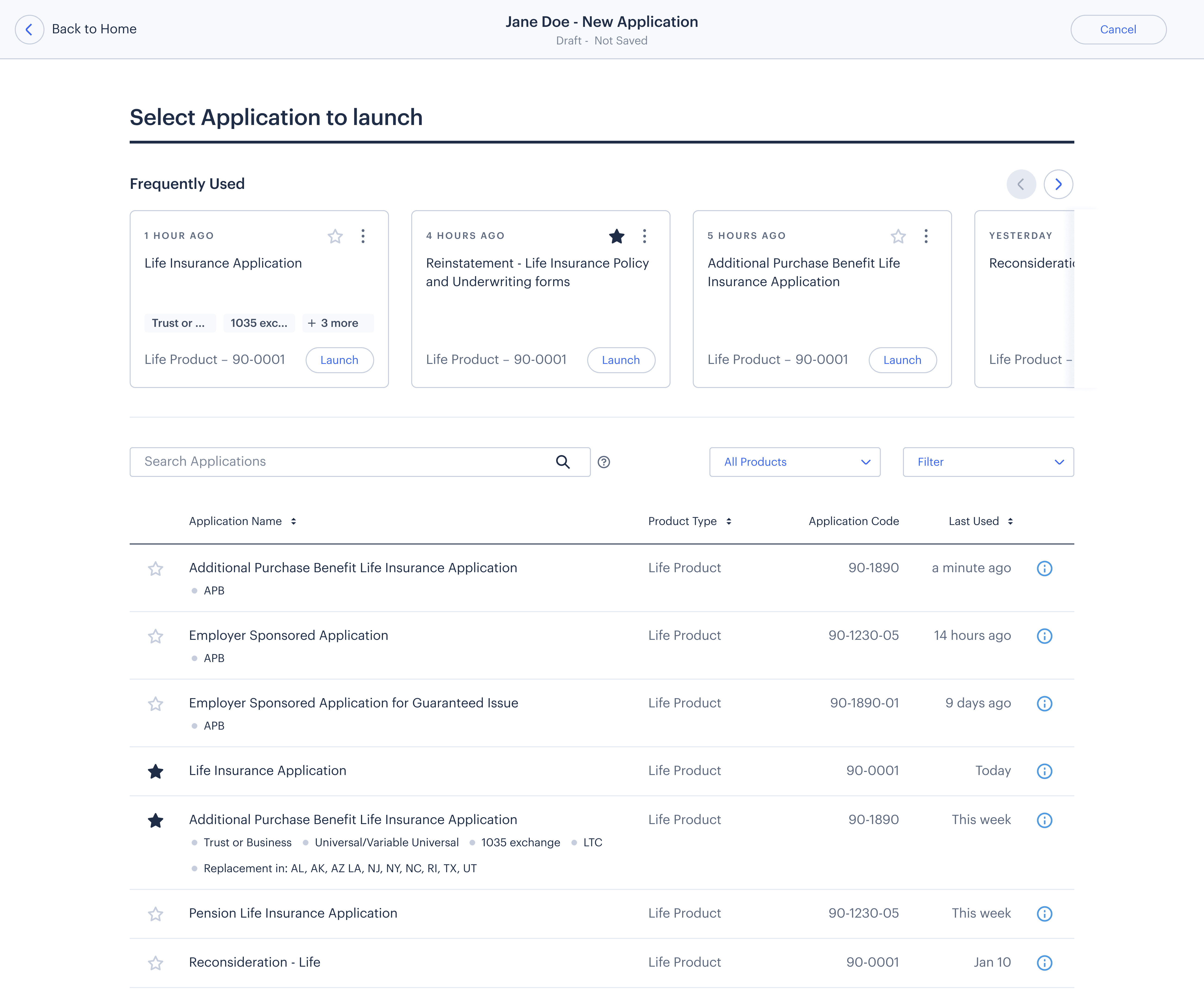This screenshot has height=1000, width=1204.
Task: Star the Pension Life Insurance Application row
Action: point(155,914)
